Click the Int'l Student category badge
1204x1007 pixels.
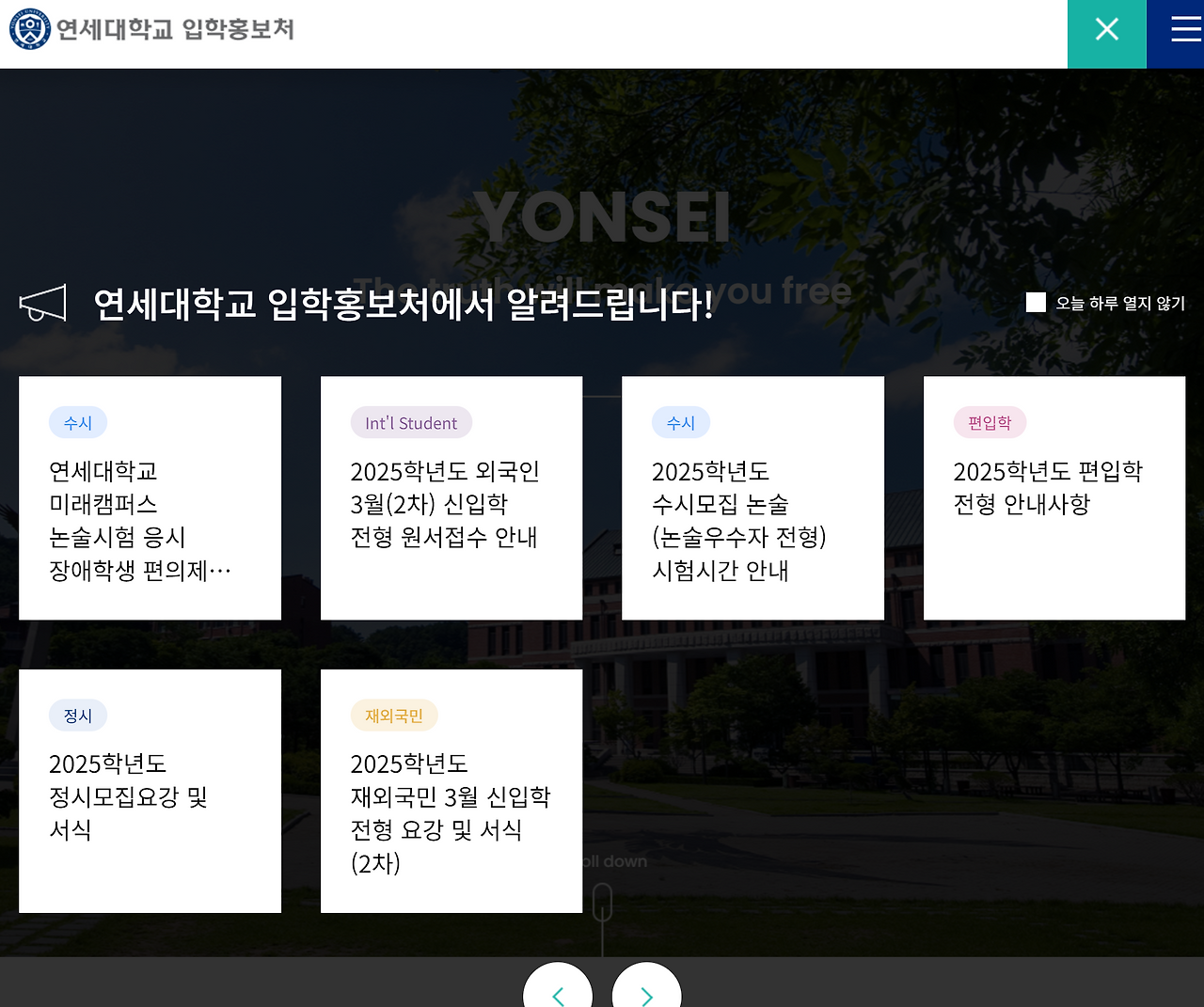click(x=411, y=422)
